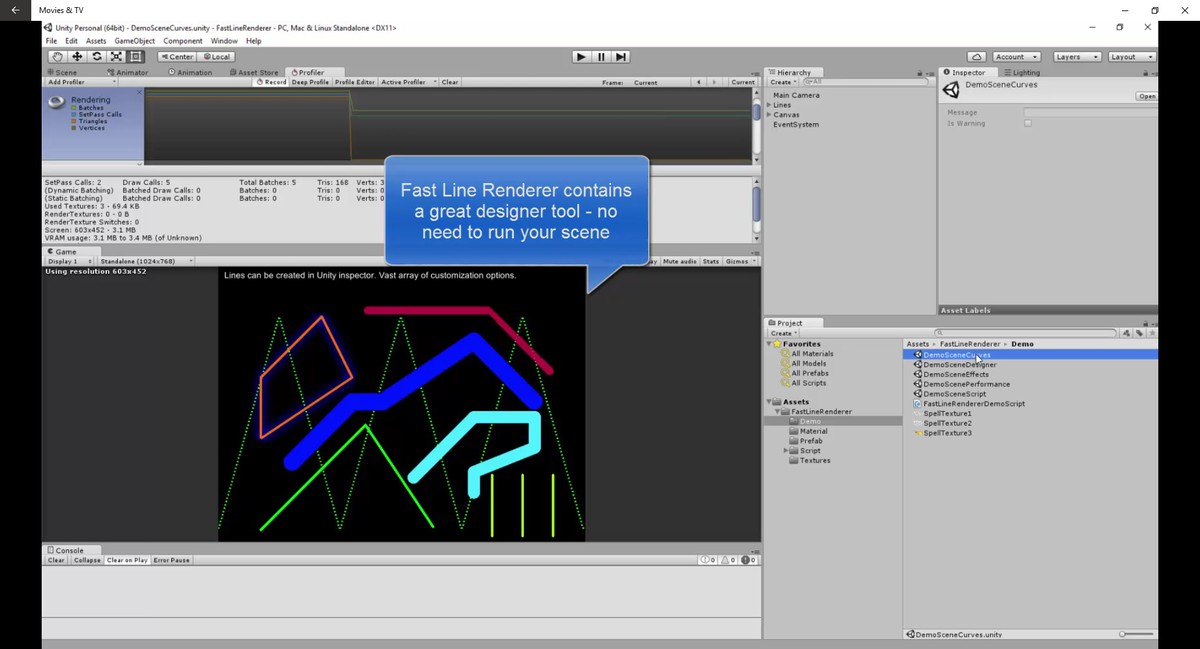Click the Play button in Unity

click(581, 57)
